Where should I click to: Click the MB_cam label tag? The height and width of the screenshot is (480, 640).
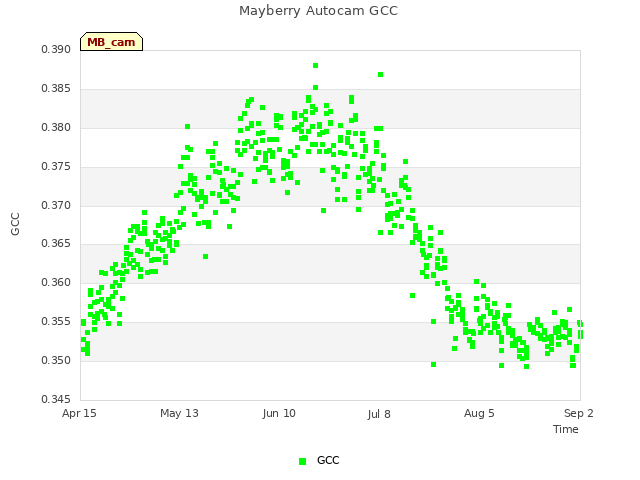coord(111,42)
